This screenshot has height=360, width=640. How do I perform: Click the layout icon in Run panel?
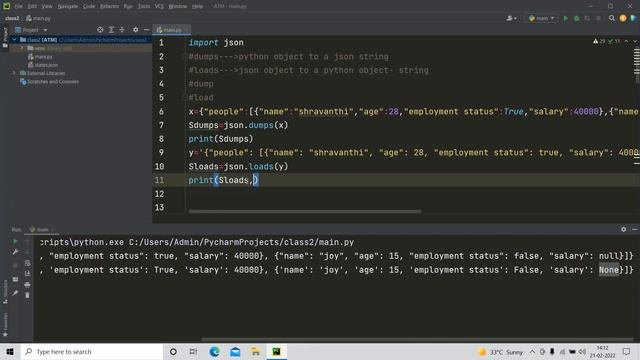point(15,279)
